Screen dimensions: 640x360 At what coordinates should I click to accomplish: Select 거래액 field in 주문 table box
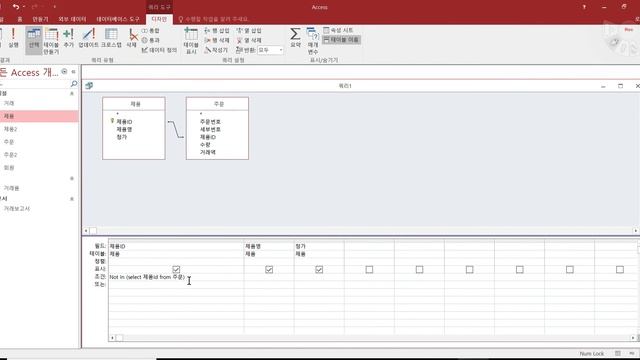[207, 152]
